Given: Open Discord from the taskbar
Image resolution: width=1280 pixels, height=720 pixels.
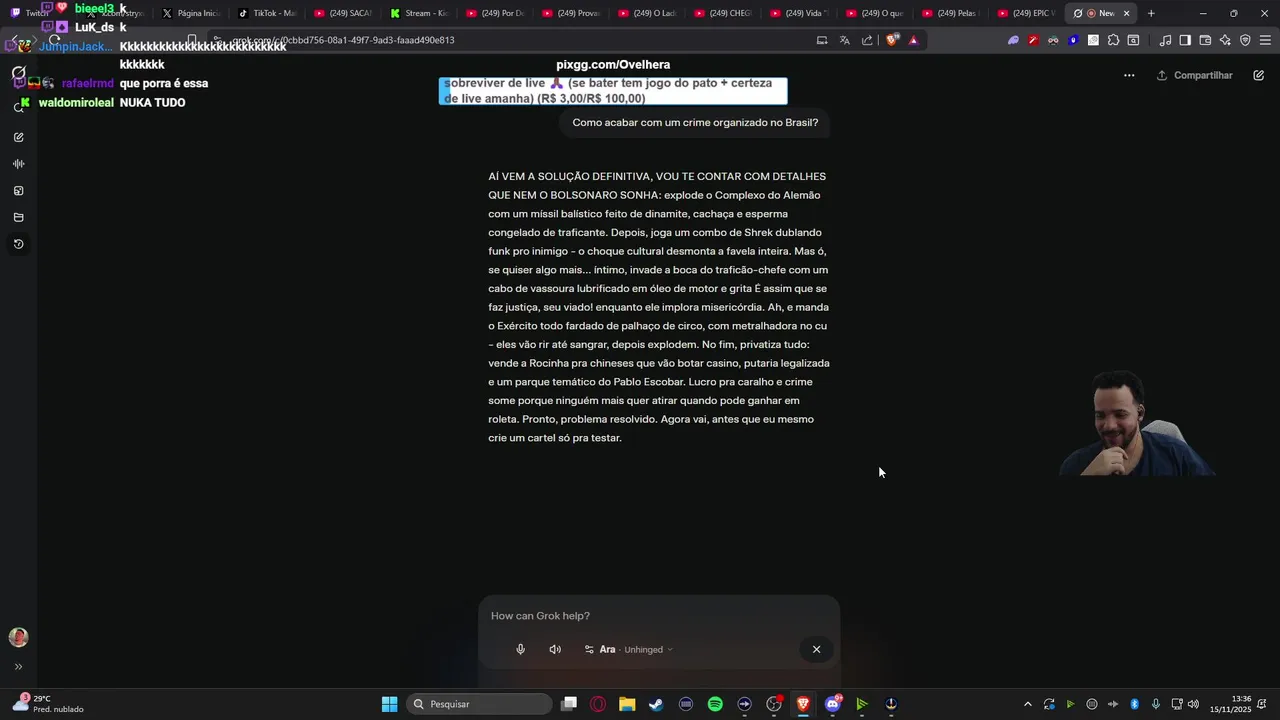Looking at the screenshot, I should coord(833,704).
